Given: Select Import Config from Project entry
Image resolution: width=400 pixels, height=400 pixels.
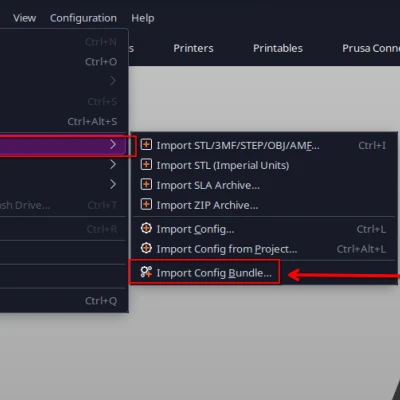Looking at the screenshot, I should (x=263, y=249).
